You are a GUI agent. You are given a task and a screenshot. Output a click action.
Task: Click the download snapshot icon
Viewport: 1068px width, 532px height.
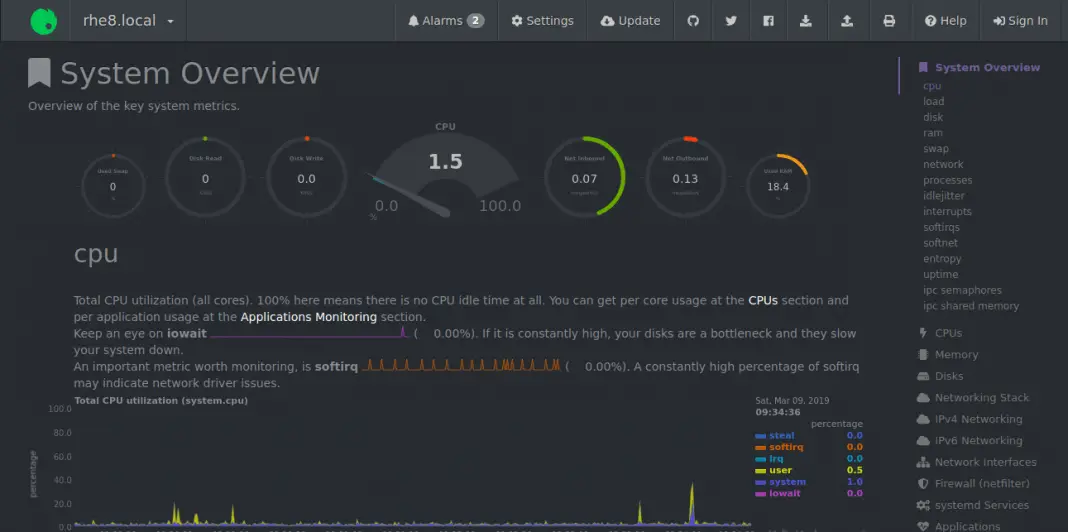806,21
